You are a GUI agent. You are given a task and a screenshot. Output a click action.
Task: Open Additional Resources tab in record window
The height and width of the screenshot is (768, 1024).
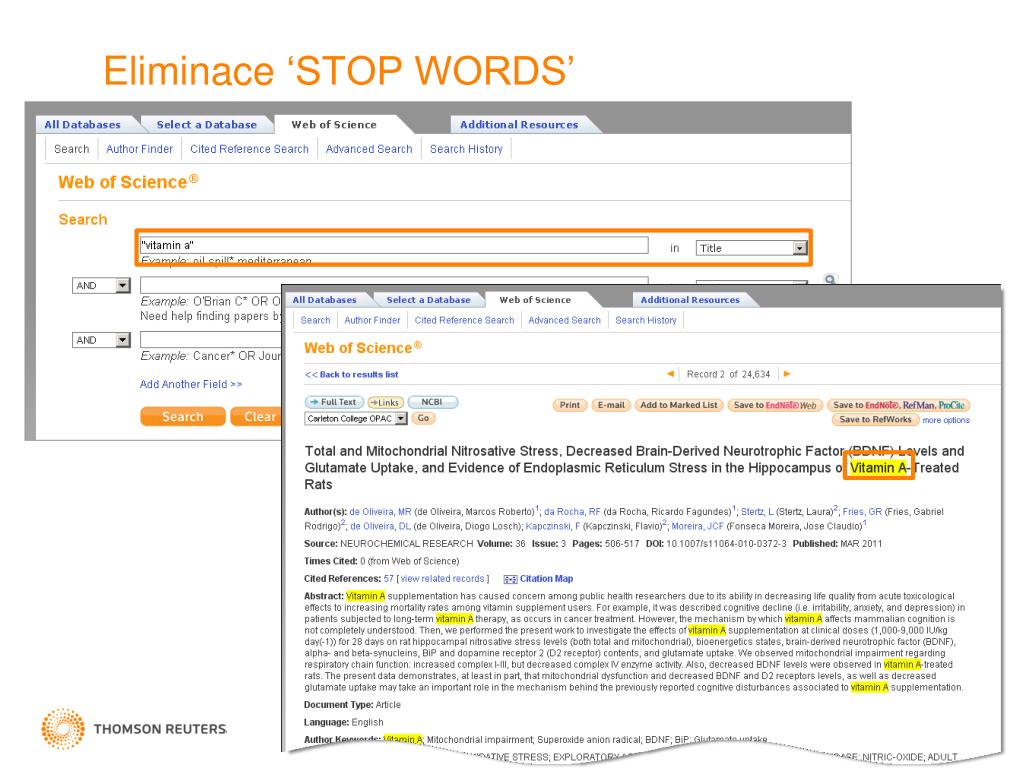(690, 300)
